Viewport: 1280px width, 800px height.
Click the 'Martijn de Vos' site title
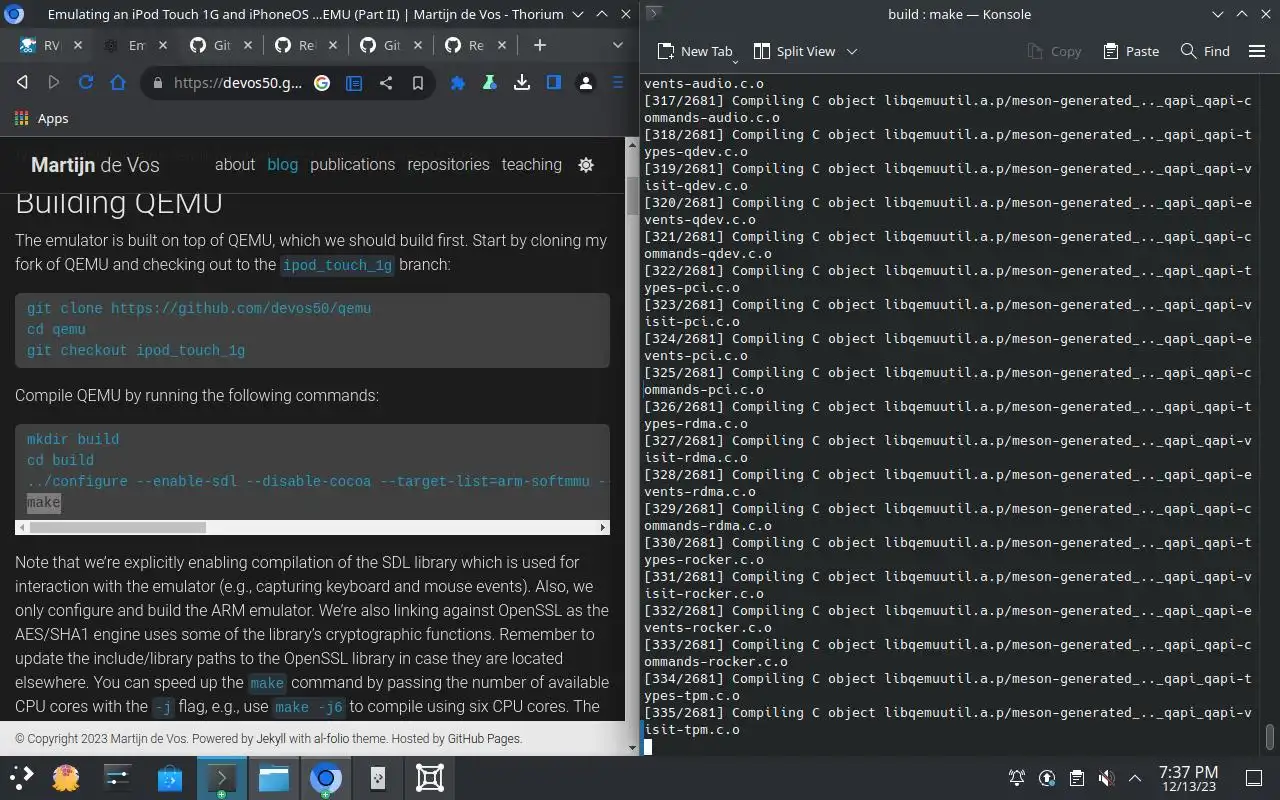(95, 165)
